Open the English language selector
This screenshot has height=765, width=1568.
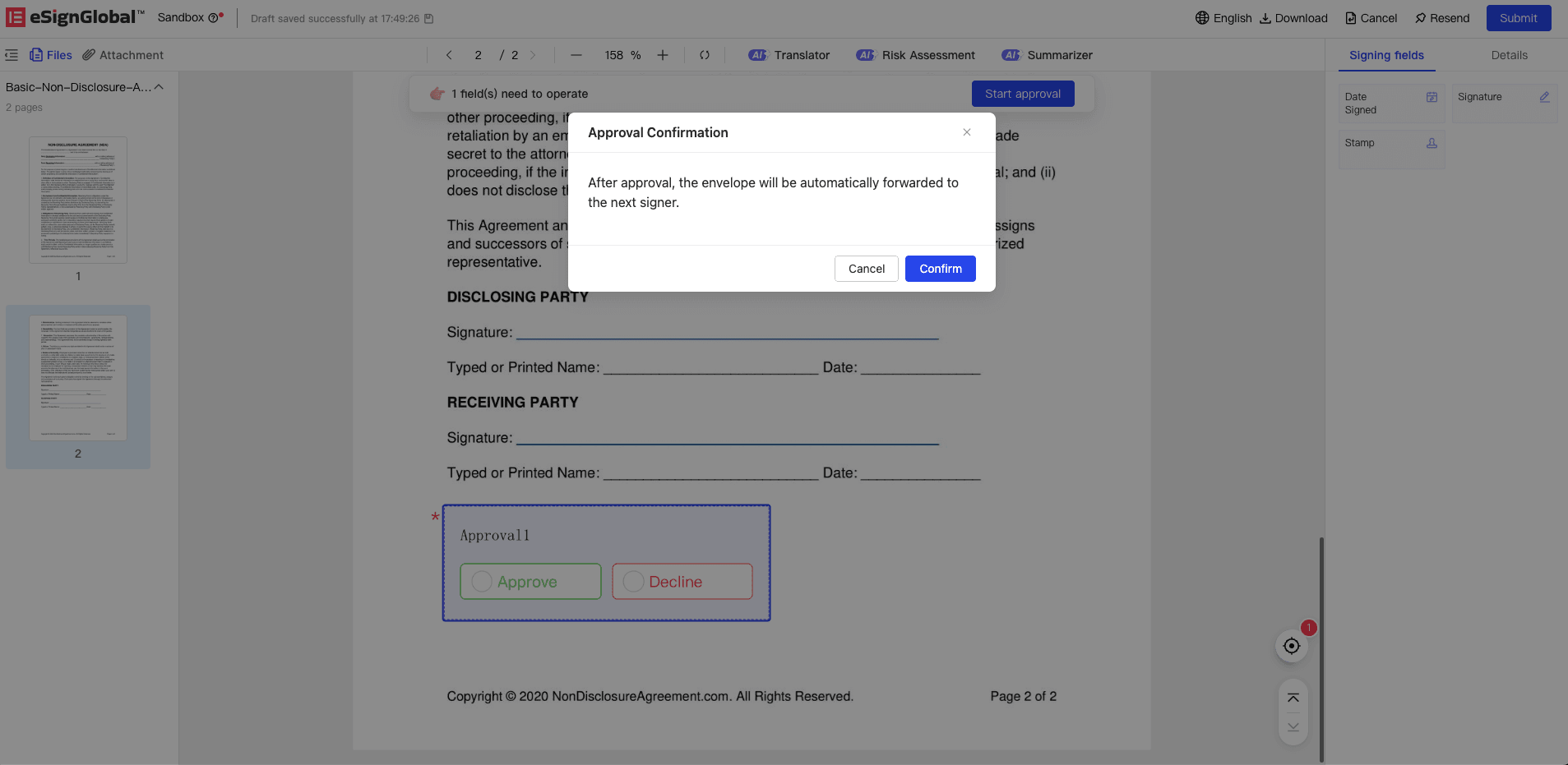tap(1223, 18)
